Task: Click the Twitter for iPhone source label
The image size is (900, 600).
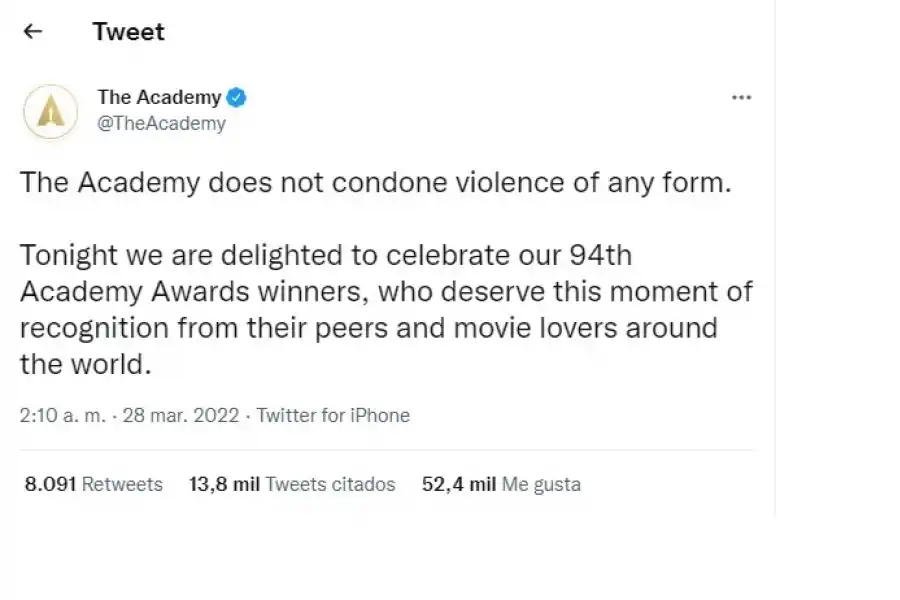Action: click(x=334, y=415)
